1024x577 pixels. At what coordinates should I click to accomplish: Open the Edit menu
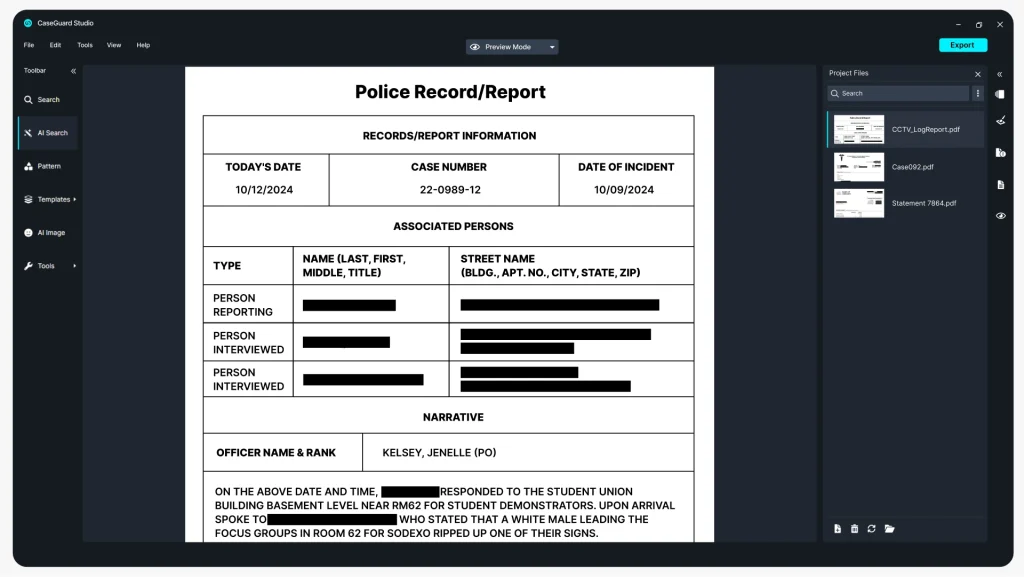[55, 45]
